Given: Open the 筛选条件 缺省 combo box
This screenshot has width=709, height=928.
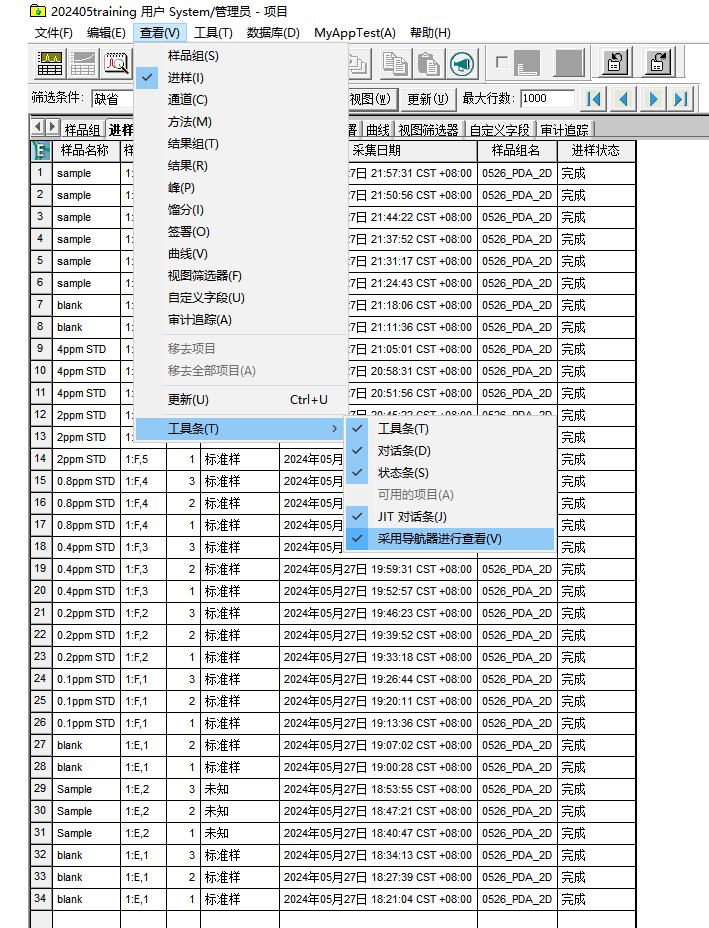Looking at the screenshot, I should 112,99.
